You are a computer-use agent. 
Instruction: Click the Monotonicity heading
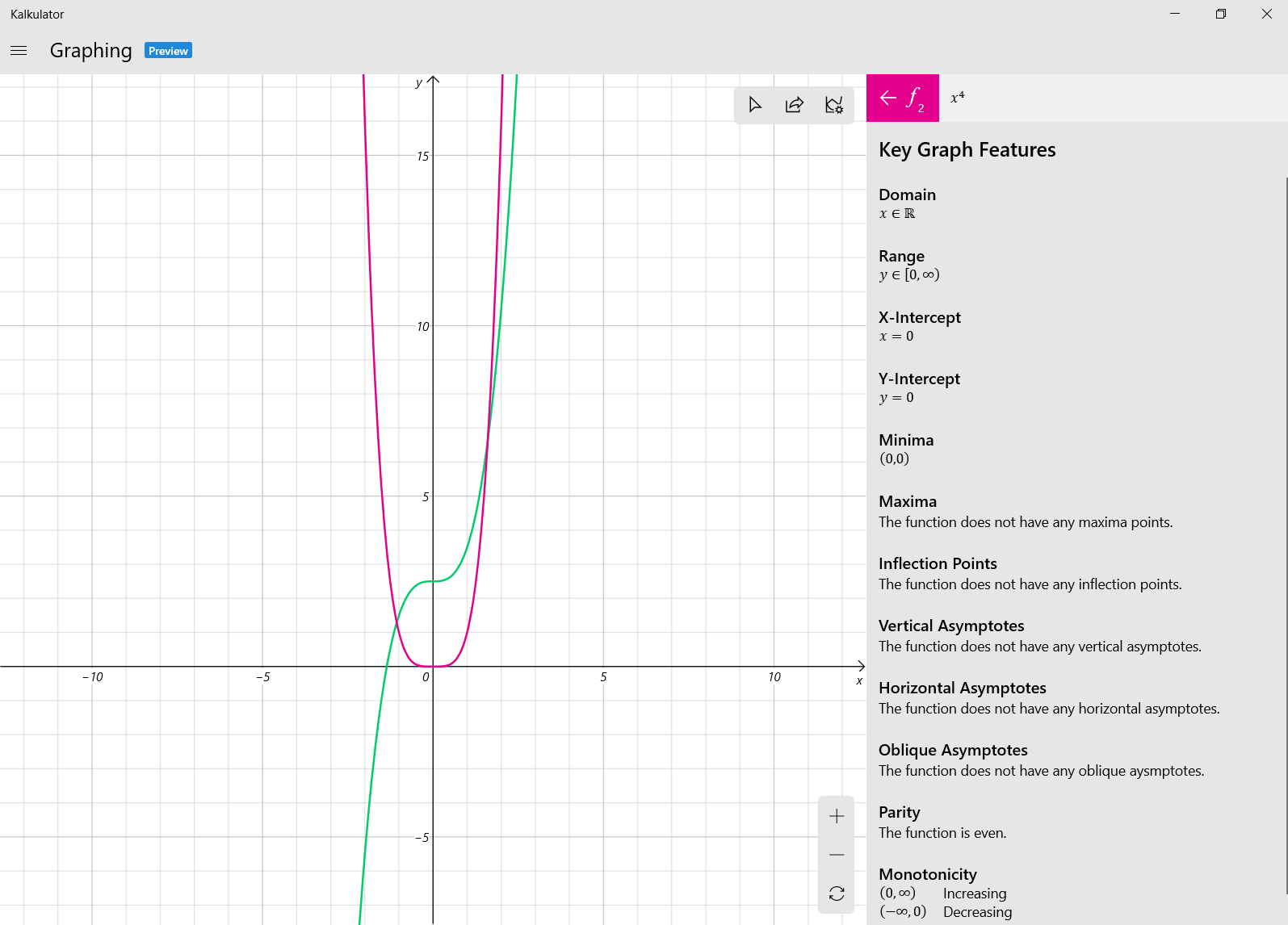[928, 874]
